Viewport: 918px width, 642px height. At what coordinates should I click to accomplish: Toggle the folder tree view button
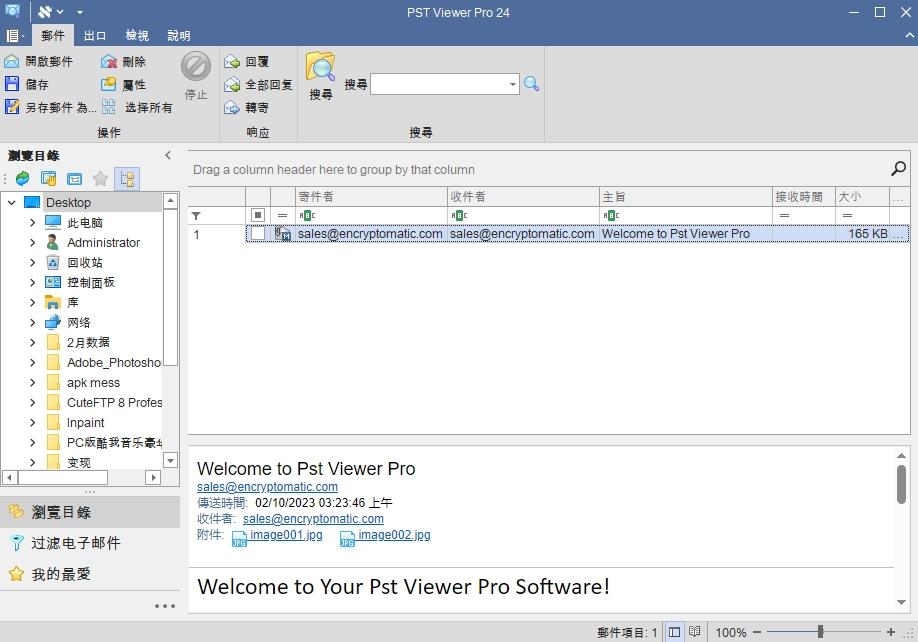pos(127,179)
